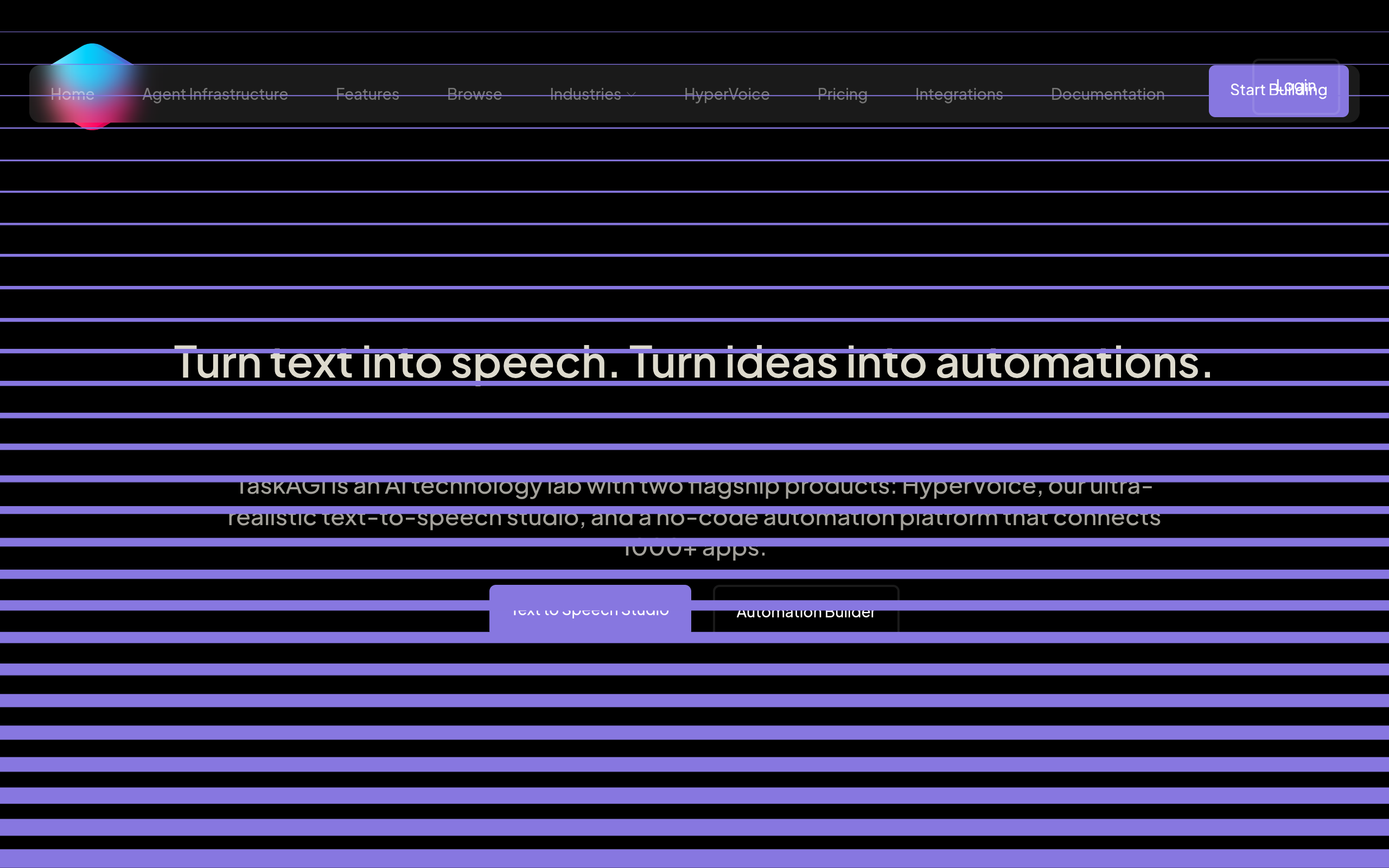Open the Agent Infrastructure page
Image resolution: width=1389 pixels, height=868 pixels.
point(215,94)
